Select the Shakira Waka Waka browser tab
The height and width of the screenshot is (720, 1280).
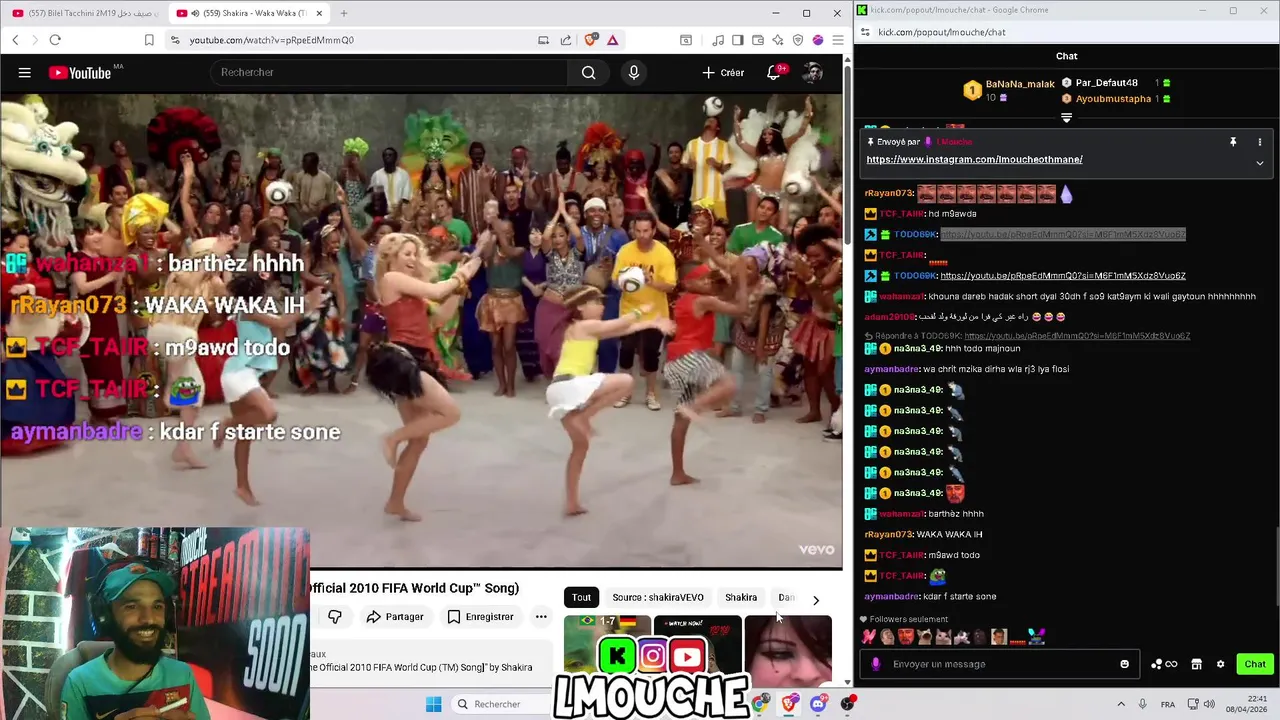(249, 13)
